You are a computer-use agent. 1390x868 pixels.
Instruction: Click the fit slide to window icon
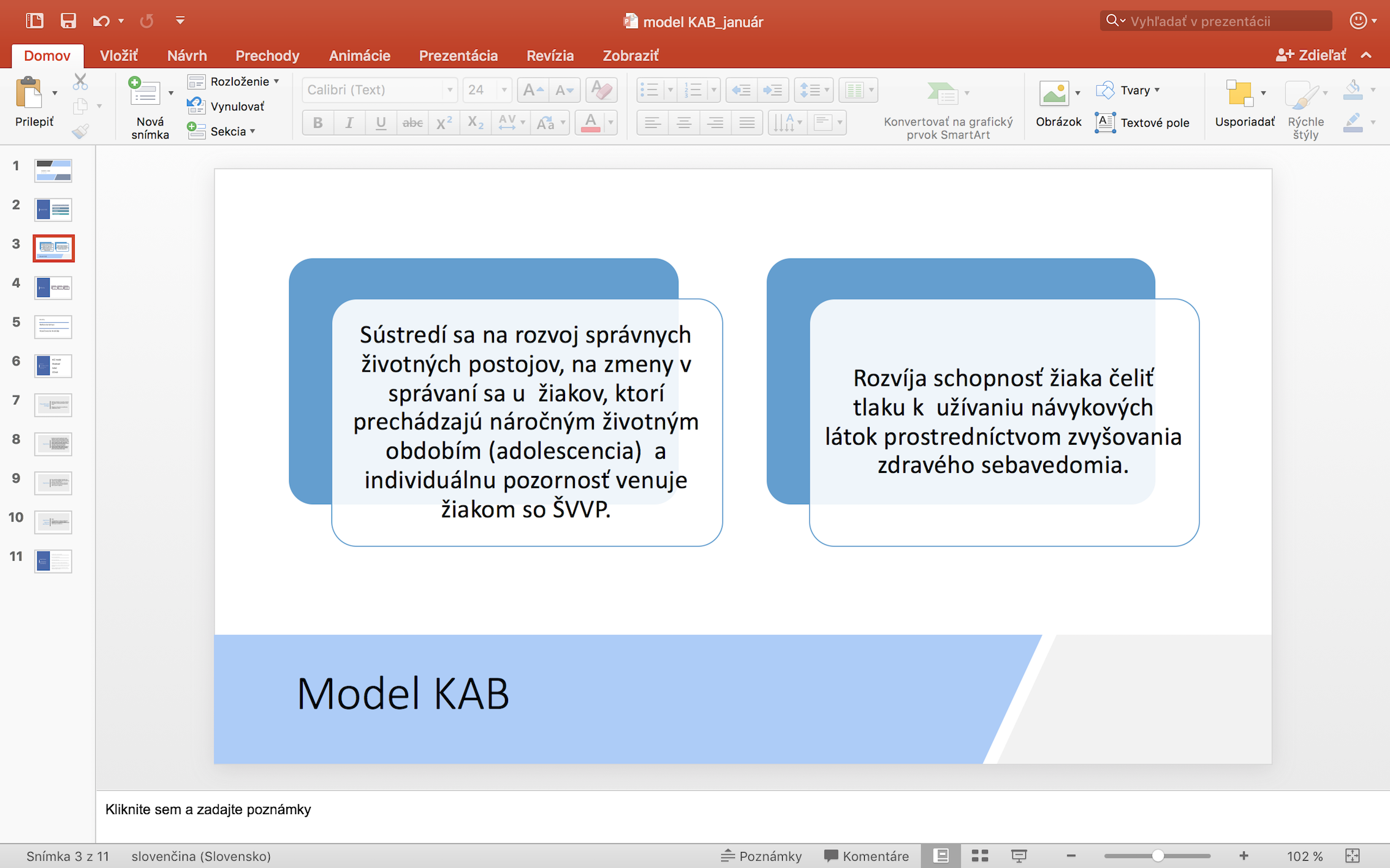click(x=1352, y=856)
